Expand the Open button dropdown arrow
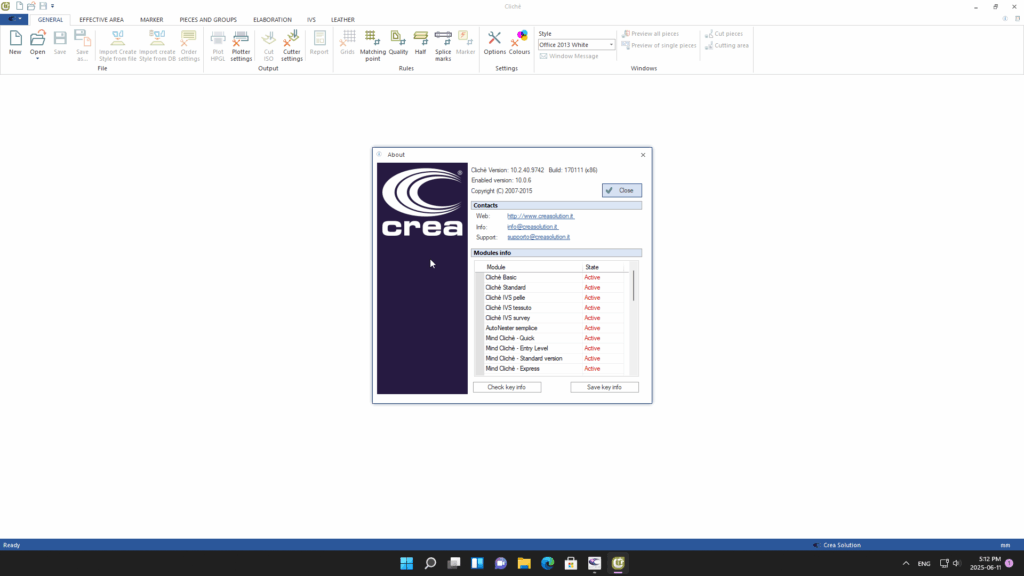This screenshot has height=576, width=1024. [x=37, y=59]
